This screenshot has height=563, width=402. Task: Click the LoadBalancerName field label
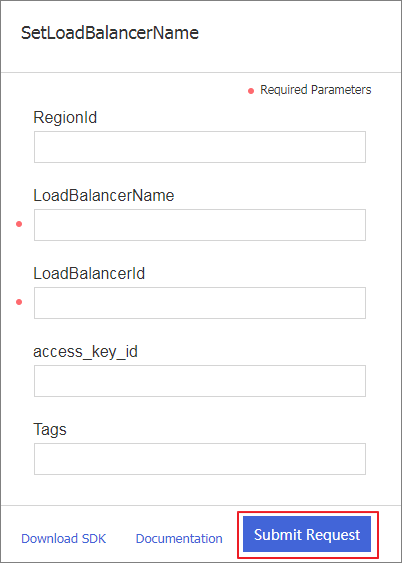pyautogui.click(x=104, y=196)
